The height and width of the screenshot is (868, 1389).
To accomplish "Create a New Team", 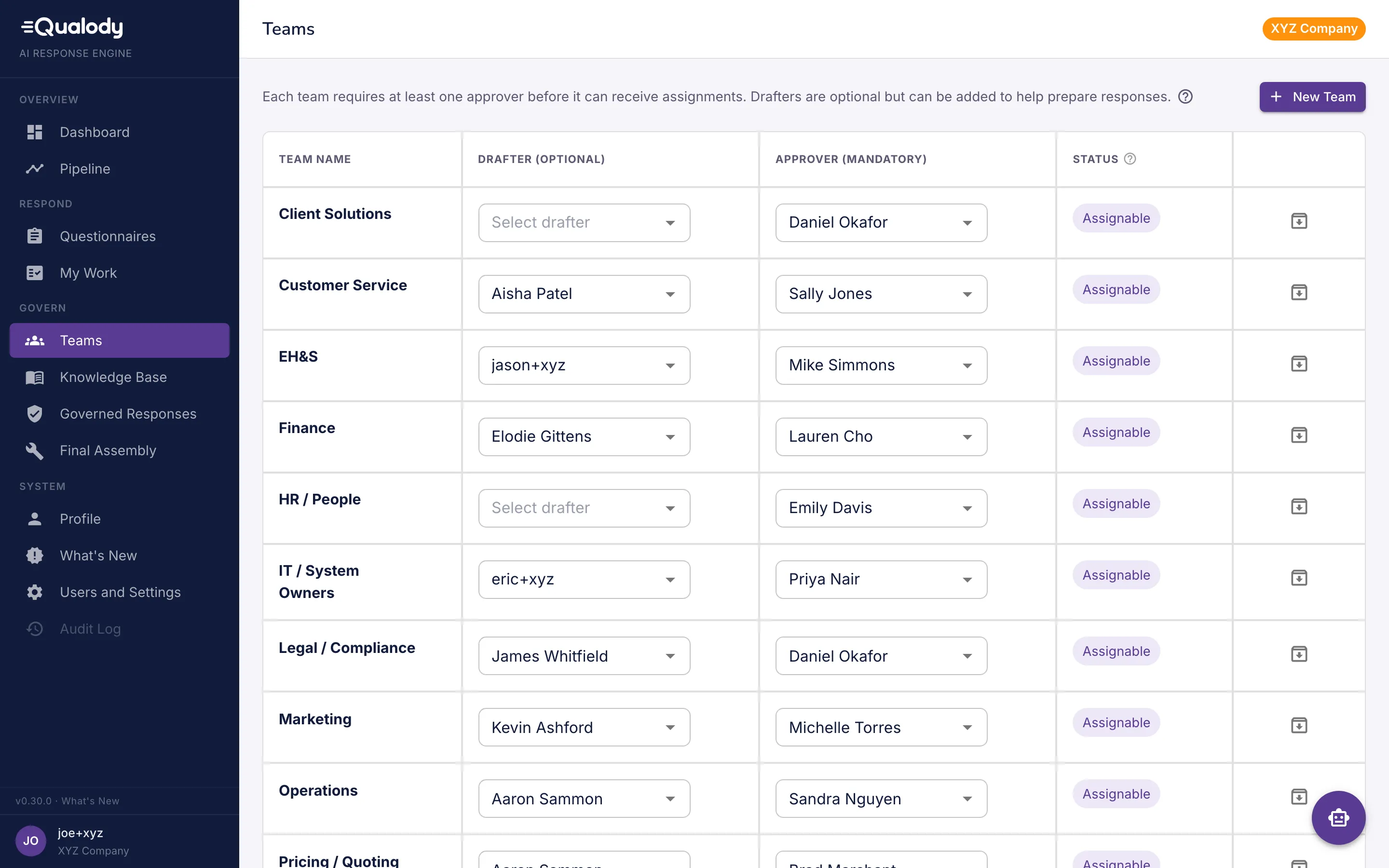I will click(1312, 97).
